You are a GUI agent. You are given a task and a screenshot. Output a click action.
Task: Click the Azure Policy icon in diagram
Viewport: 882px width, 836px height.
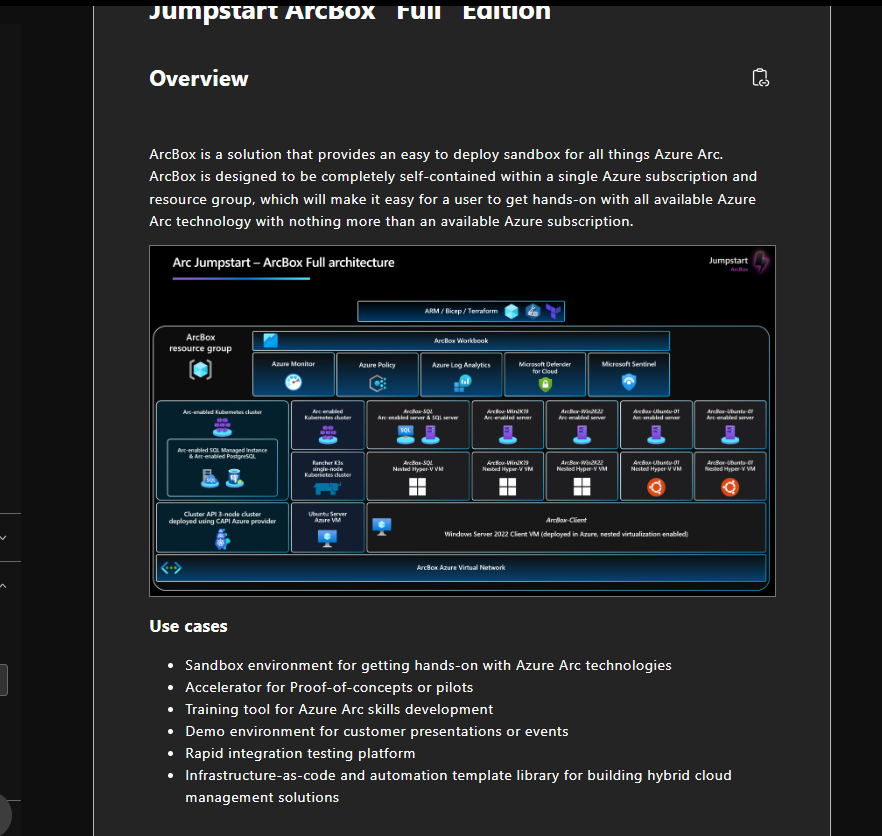(378, 383)
